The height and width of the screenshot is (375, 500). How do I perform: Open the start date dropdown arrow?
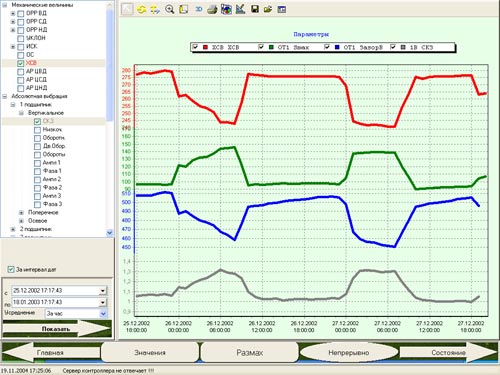(103, 291)
